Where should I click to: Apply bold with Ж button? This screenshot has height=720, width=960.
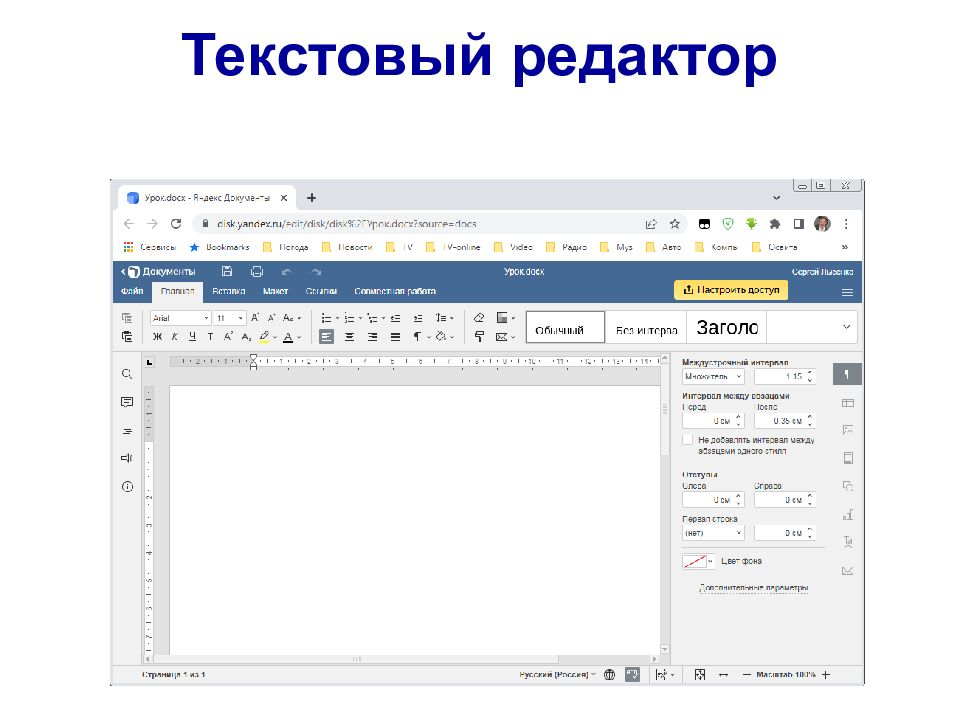coord(157,337)
